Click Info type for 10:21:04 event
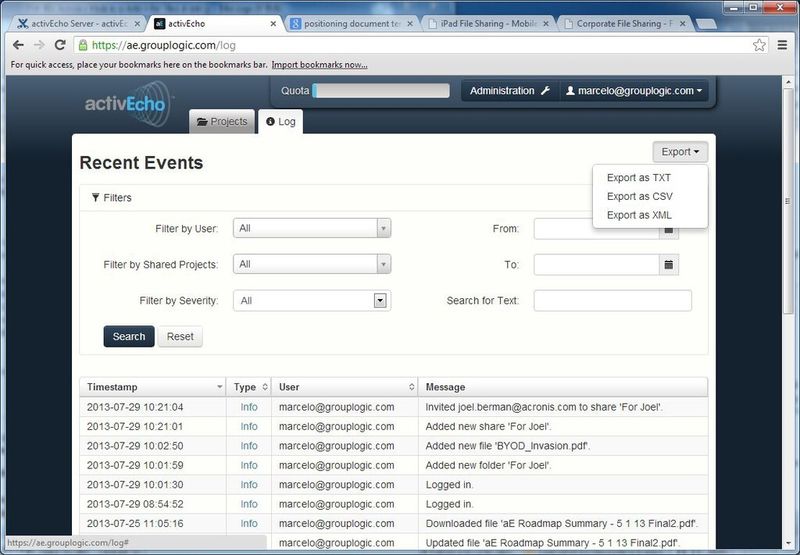This screenshot has width=800, height=555. coord(249,407)
